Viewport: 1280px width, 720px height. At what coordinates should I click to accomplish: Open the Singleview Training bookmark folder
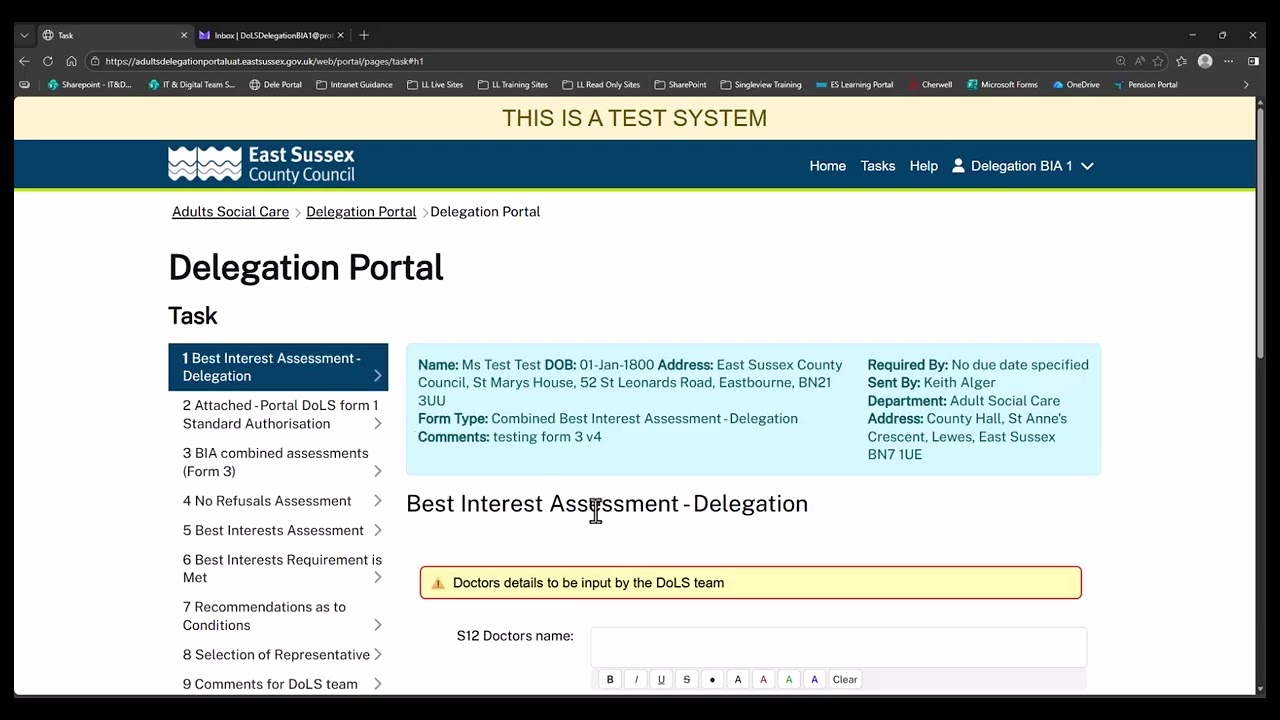coord(761,85)
